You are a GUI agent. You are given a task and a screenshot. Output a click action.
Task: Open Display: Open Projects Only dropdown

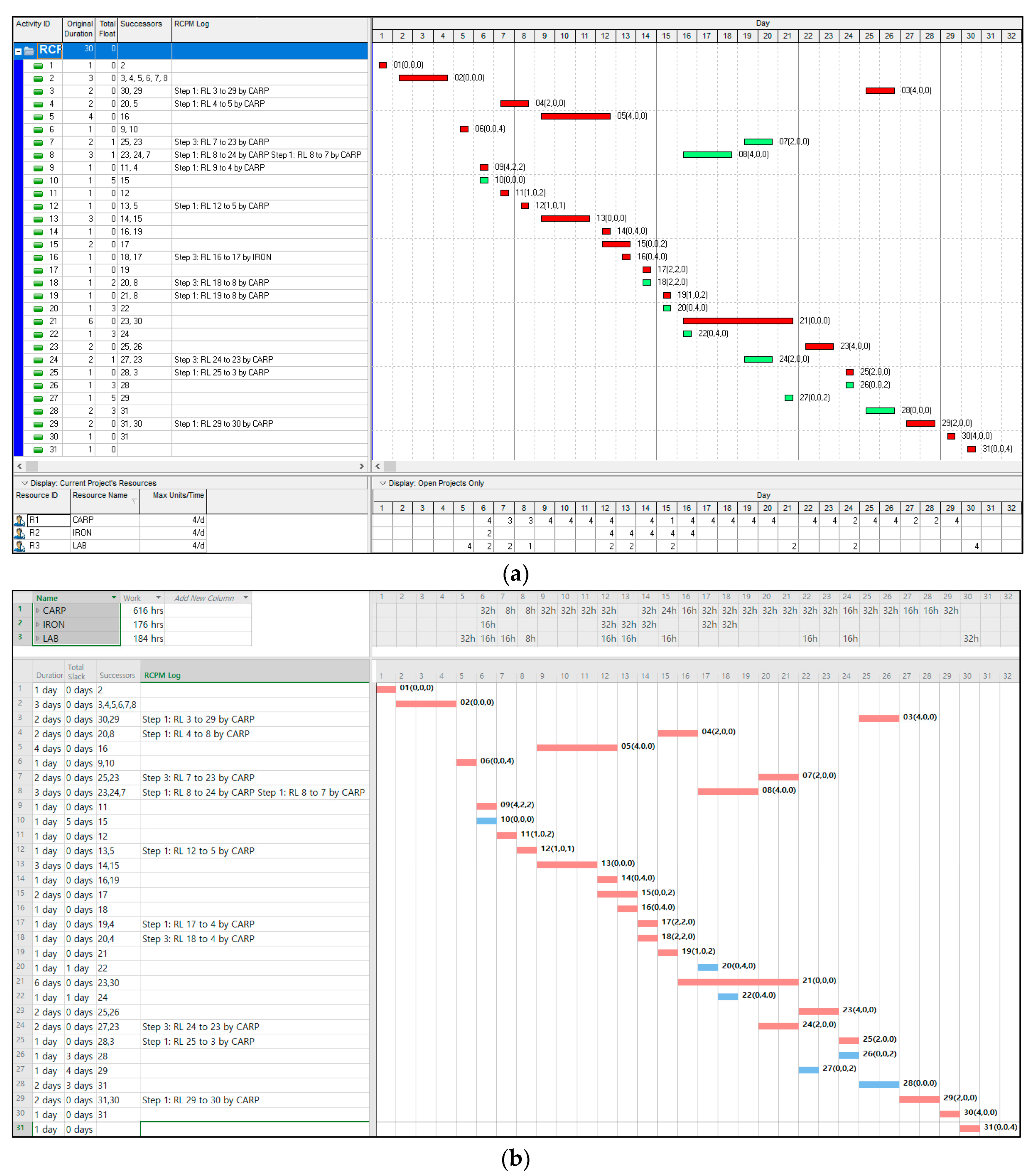pos(383,483)
